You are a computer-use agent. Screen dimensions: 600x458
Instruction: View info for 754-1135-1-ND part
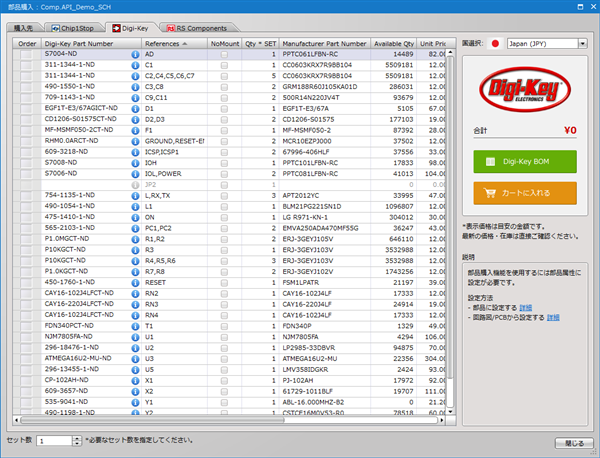click(135, 196)
